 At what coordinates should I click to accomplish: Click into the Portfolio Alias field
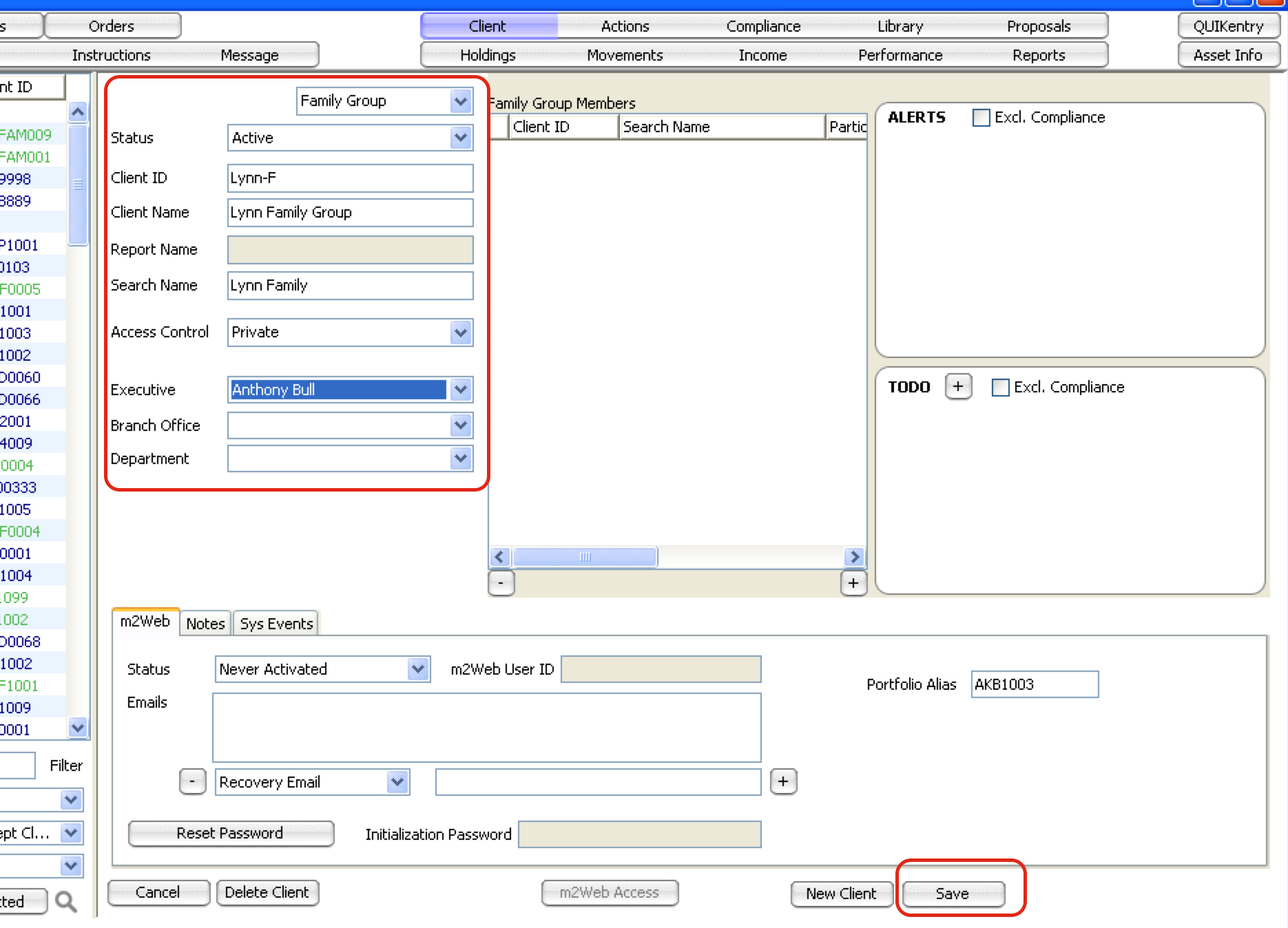tap(1034, 684)
